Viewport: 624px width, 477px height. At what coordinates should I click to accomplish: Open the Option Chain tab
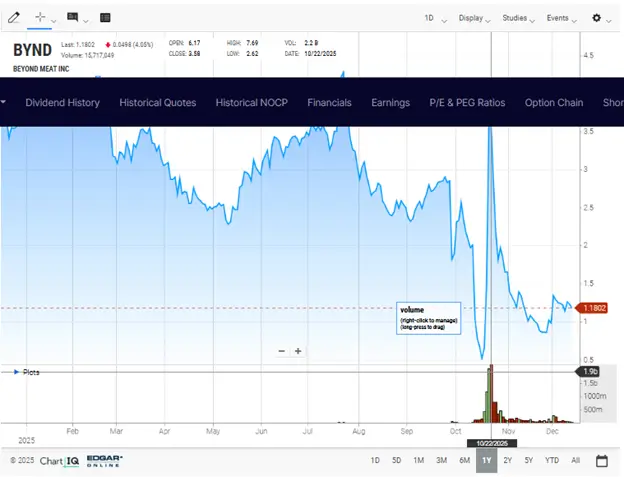tap(554, 103)
